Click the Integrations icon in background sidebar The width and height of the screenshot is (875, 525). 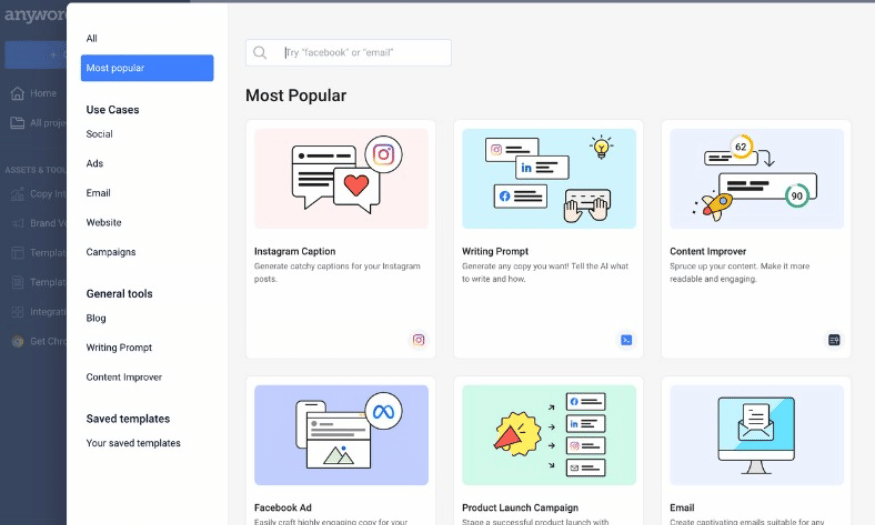pos(18,312)
